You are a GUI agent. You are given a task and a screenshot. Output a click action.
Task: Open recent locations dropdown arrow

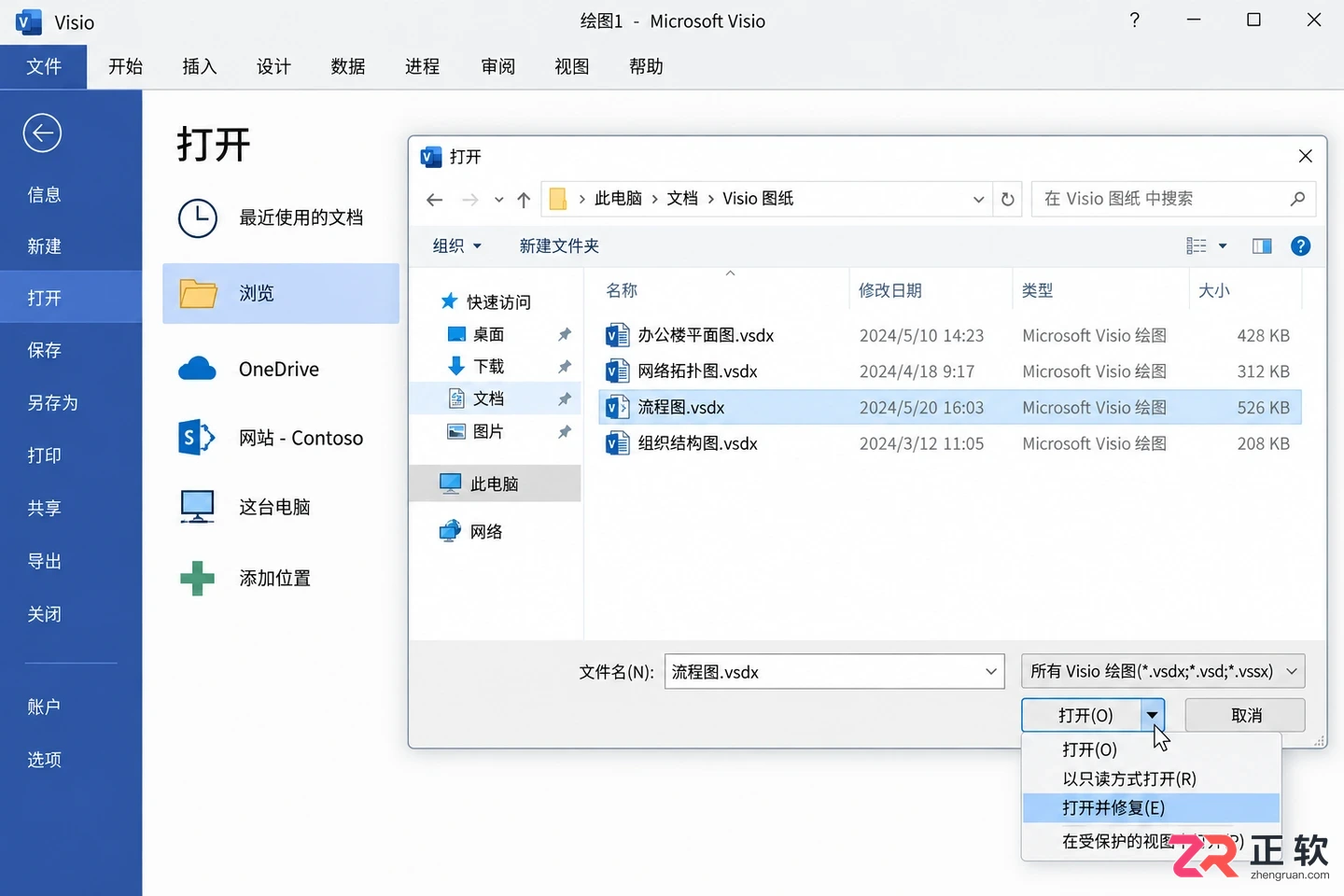pos(498,199)
